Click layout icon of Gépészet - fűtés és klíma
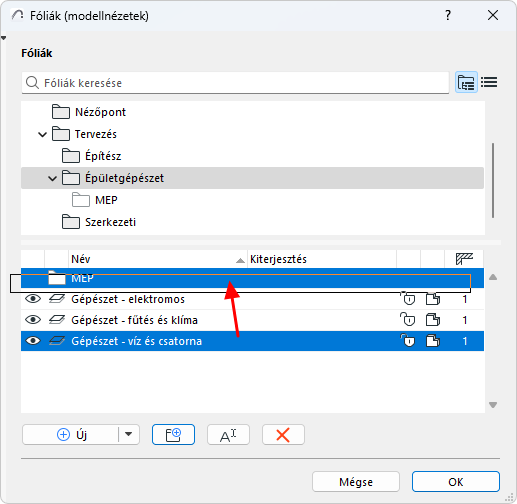517x504 pixels. tap(433, 320)
